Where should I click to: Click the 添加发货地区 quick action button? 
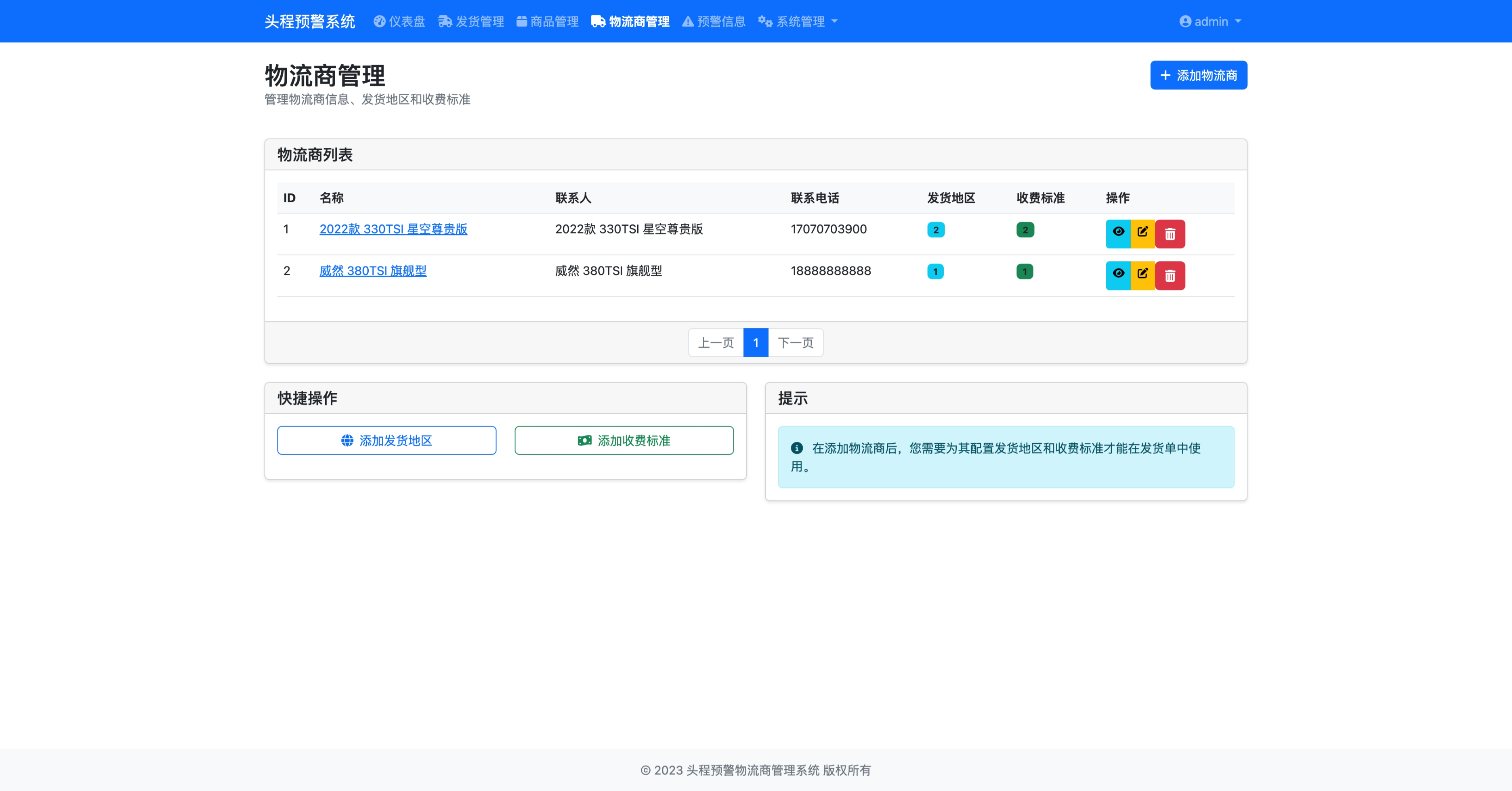386,440
